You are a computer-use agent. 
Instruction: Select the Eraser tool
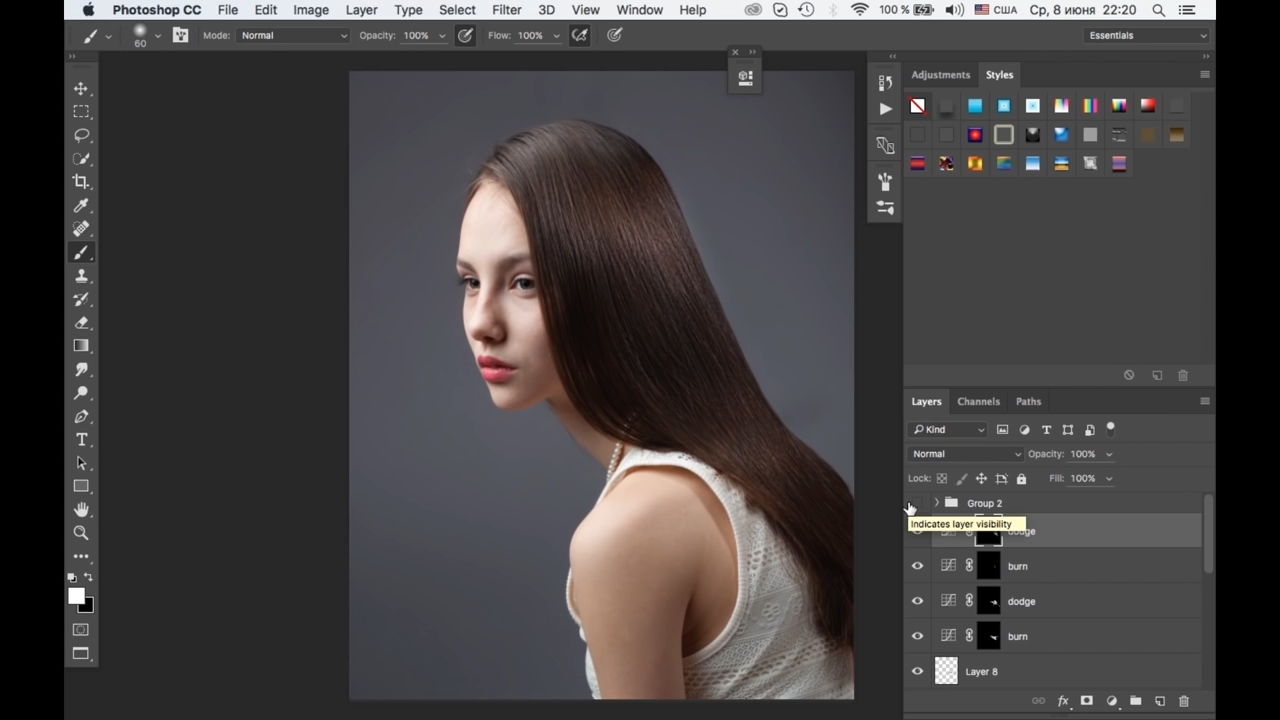click(81, 322)
